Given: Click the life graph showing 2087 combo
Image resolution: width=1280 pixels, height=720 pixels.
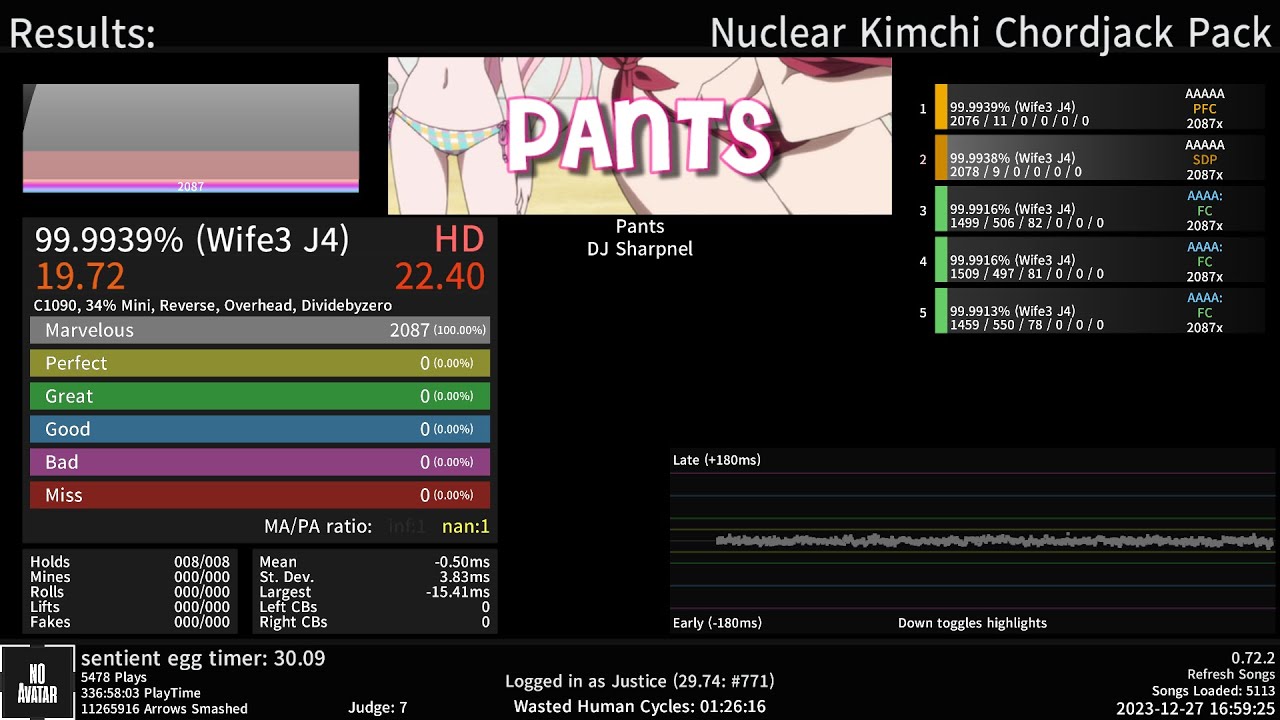Looking at the screenshot, I should pyautogui.click(x=191, y=138).
